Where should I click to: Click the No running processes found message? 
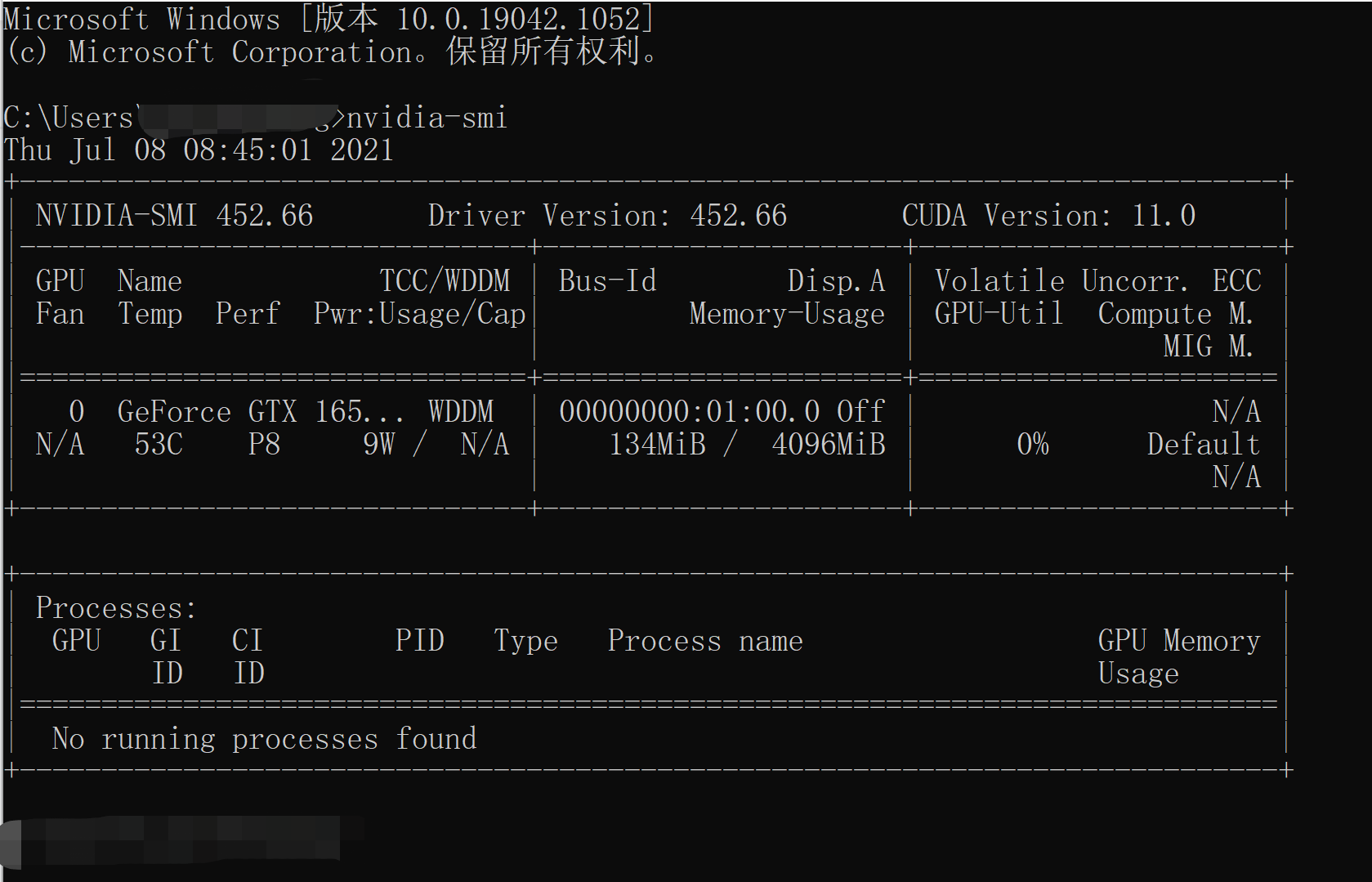point(263,738)
